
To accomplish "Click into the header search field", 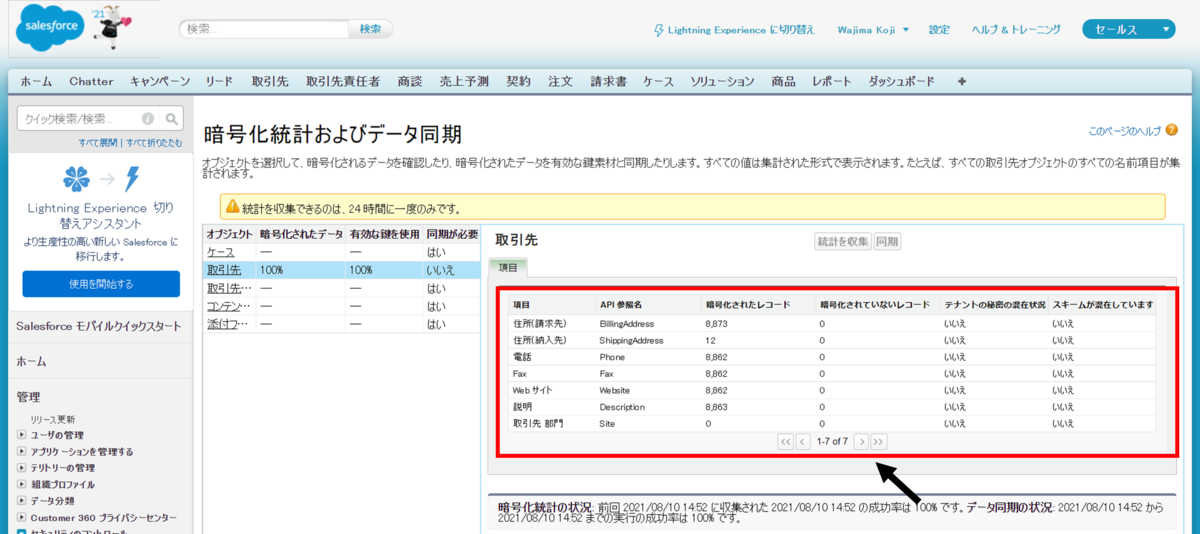I will [263, 29].
